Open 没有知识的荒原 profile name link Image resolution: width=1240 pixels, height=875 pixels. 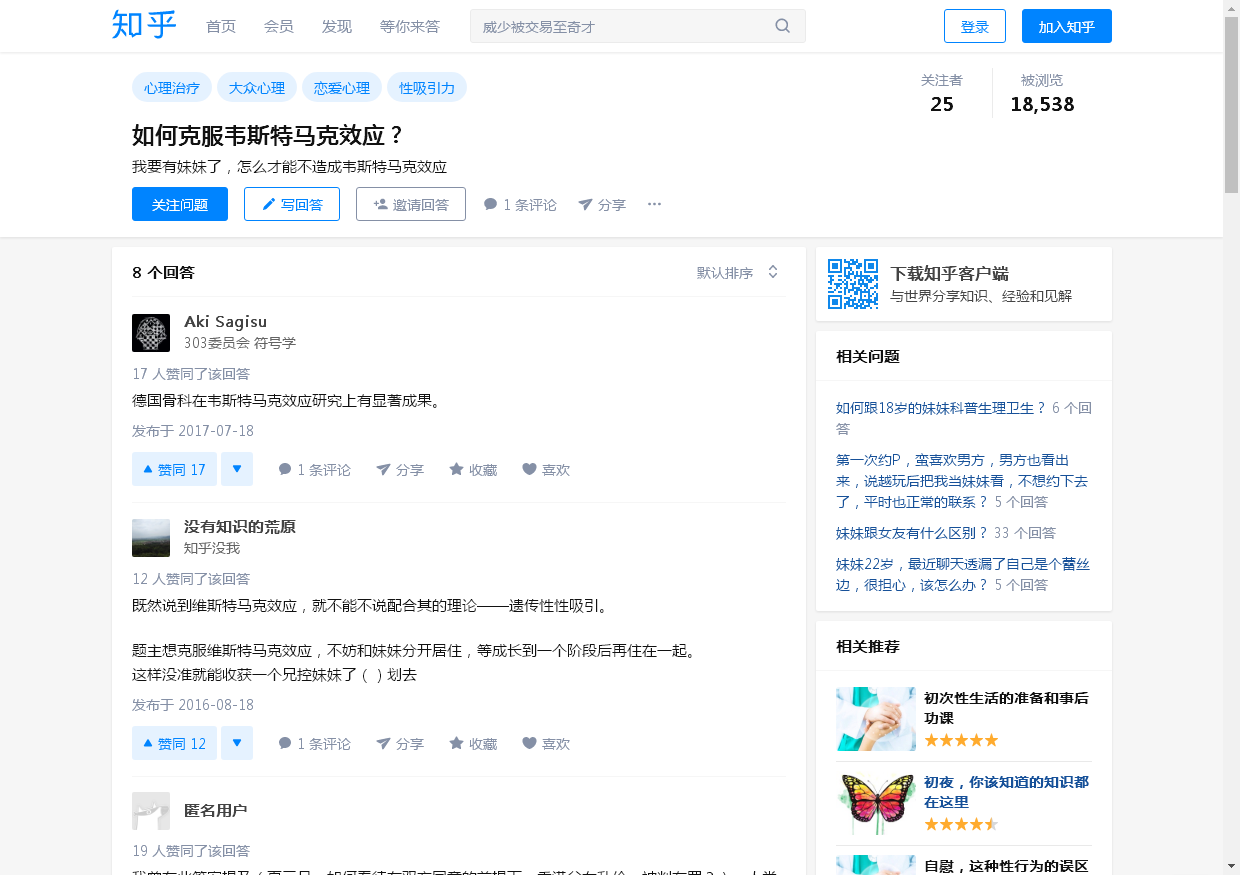click(240, 526)
